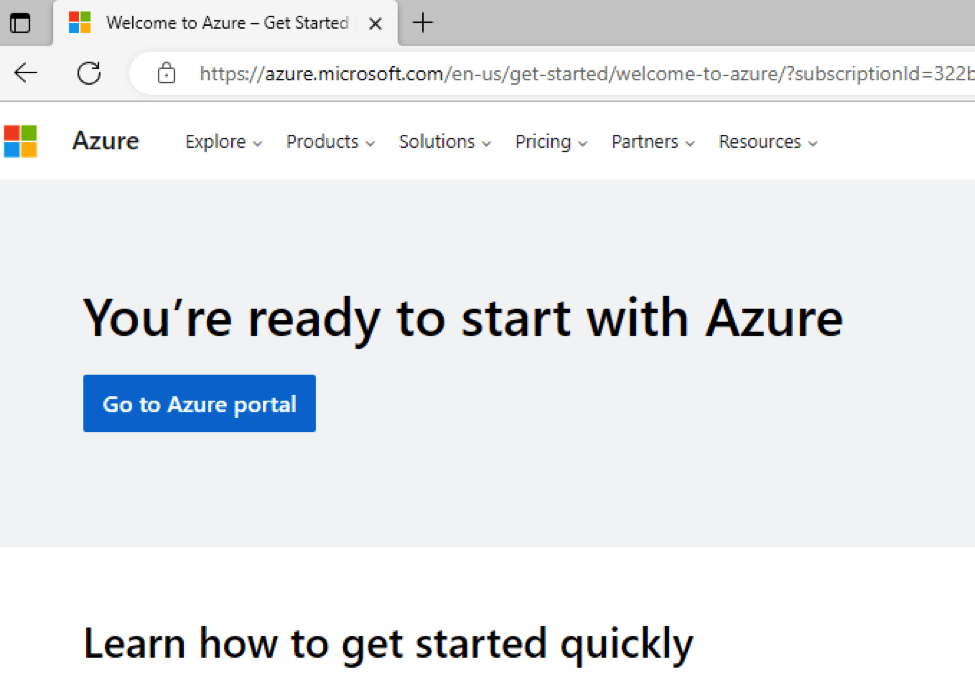
Task: Click the "You're ready to start with Azure" heading
Action: click(x=463, y=318)
